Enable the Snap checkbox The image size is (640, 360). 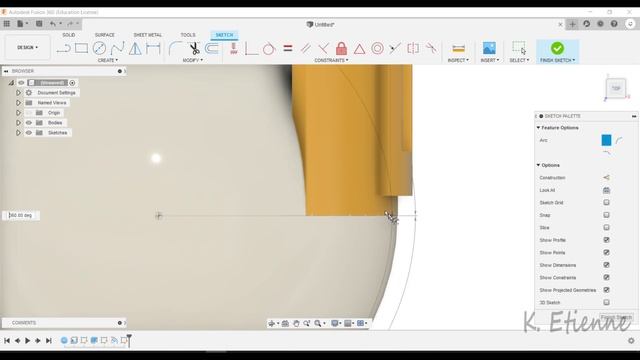point(607,215)
